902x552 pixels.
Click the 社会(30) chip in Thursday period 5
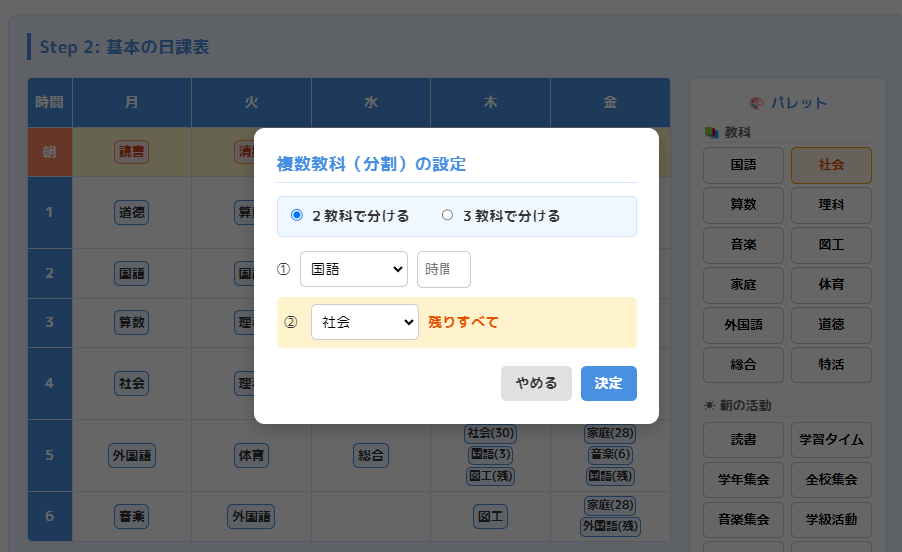click(491, 433)
